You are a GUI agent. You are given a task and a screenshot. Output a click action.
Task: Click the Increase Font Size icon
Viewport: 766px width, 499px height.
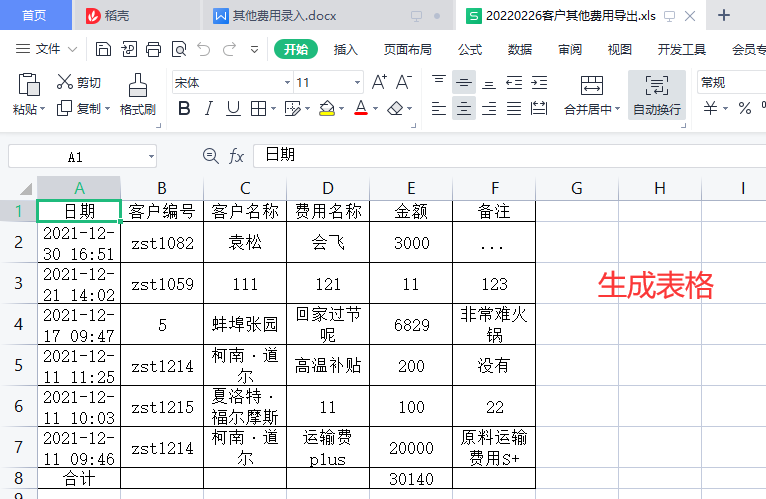(x=379, y=82)
